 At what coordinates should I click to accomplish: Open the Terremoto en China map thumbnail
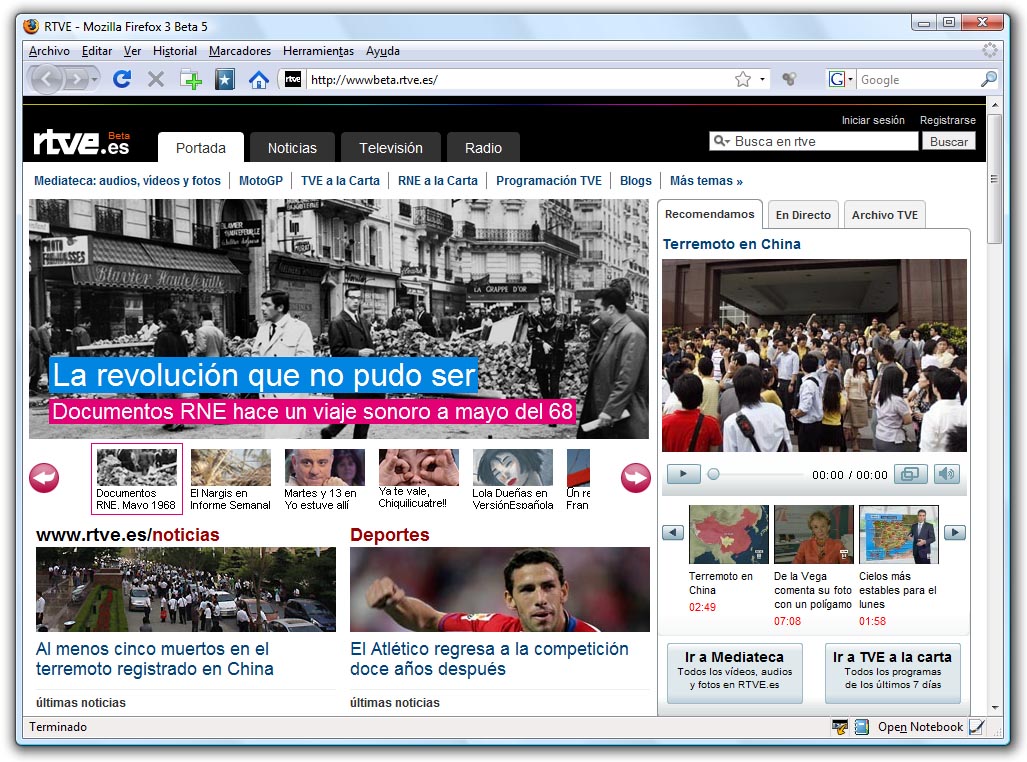(728, 534)
